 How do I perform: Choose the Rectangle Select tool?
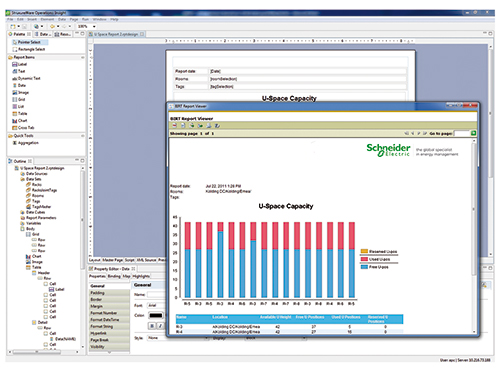[29, 49]
